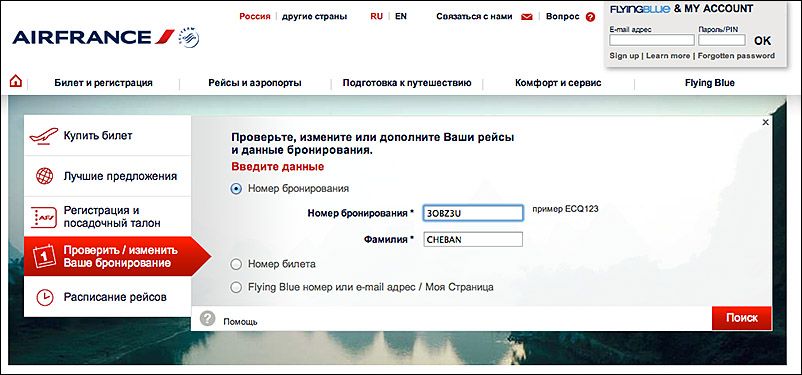Click the clock icon for flight schedule
Viewport: 802px width, 375px height.
[45, 297]
